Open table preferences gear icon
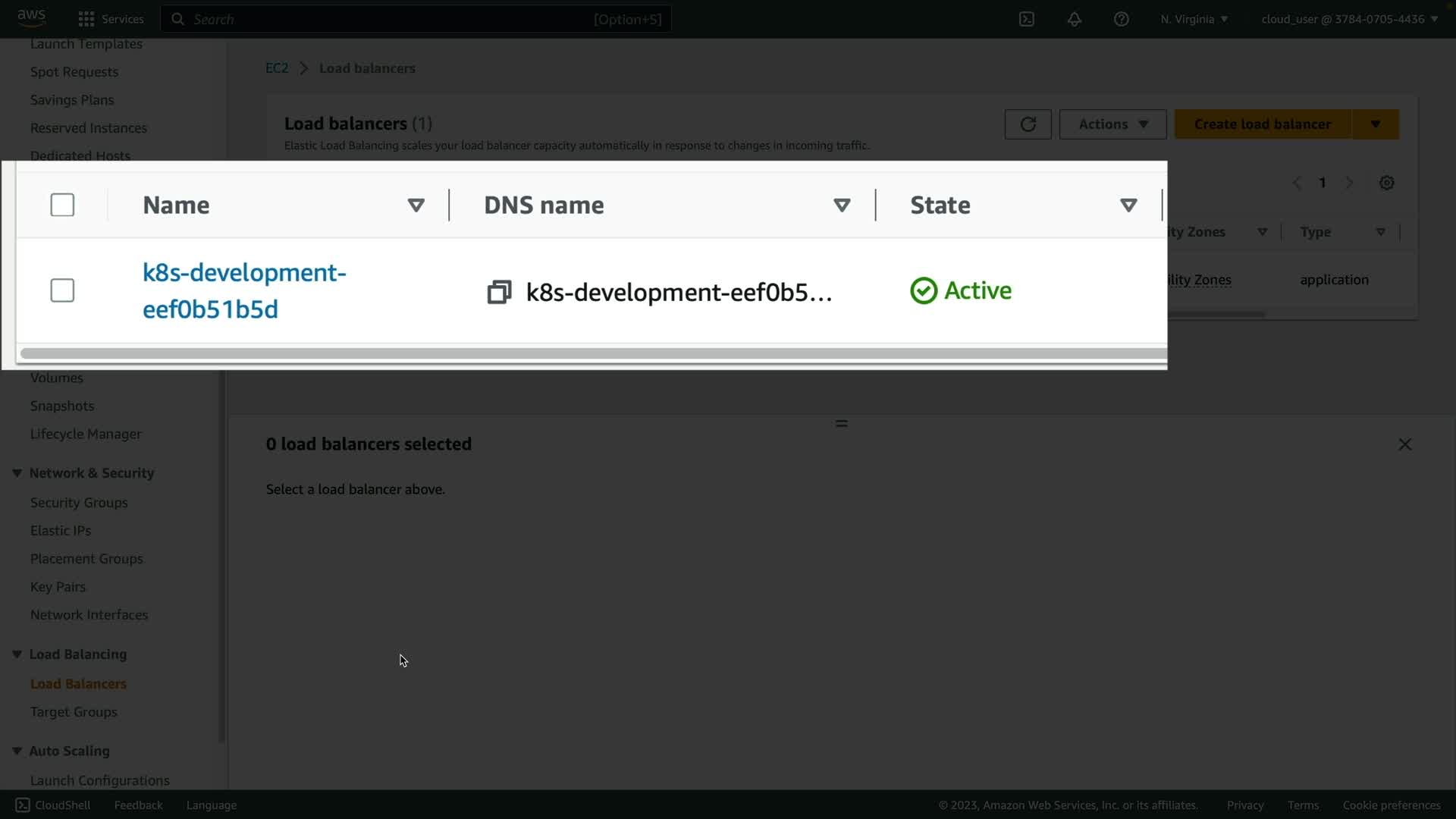Screen dimensions: 1456x819 (1386, 183)
